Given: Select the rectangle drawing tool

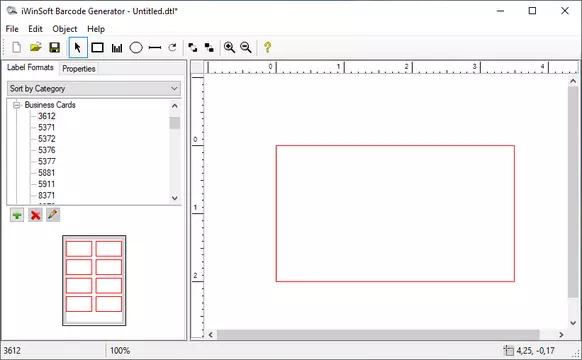Looking at the screenshot, I should [97, 48].
